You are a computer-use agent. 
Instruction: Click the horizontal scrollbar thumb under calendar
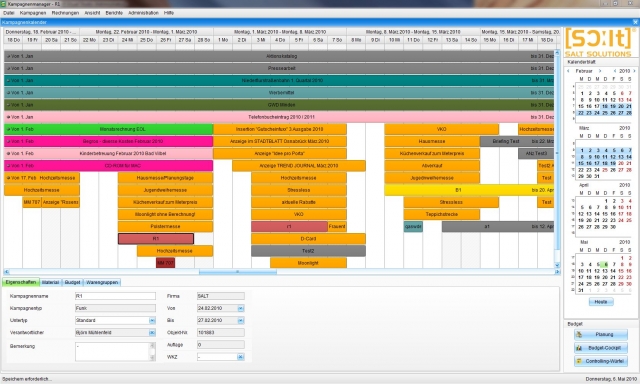click(238, 272)
